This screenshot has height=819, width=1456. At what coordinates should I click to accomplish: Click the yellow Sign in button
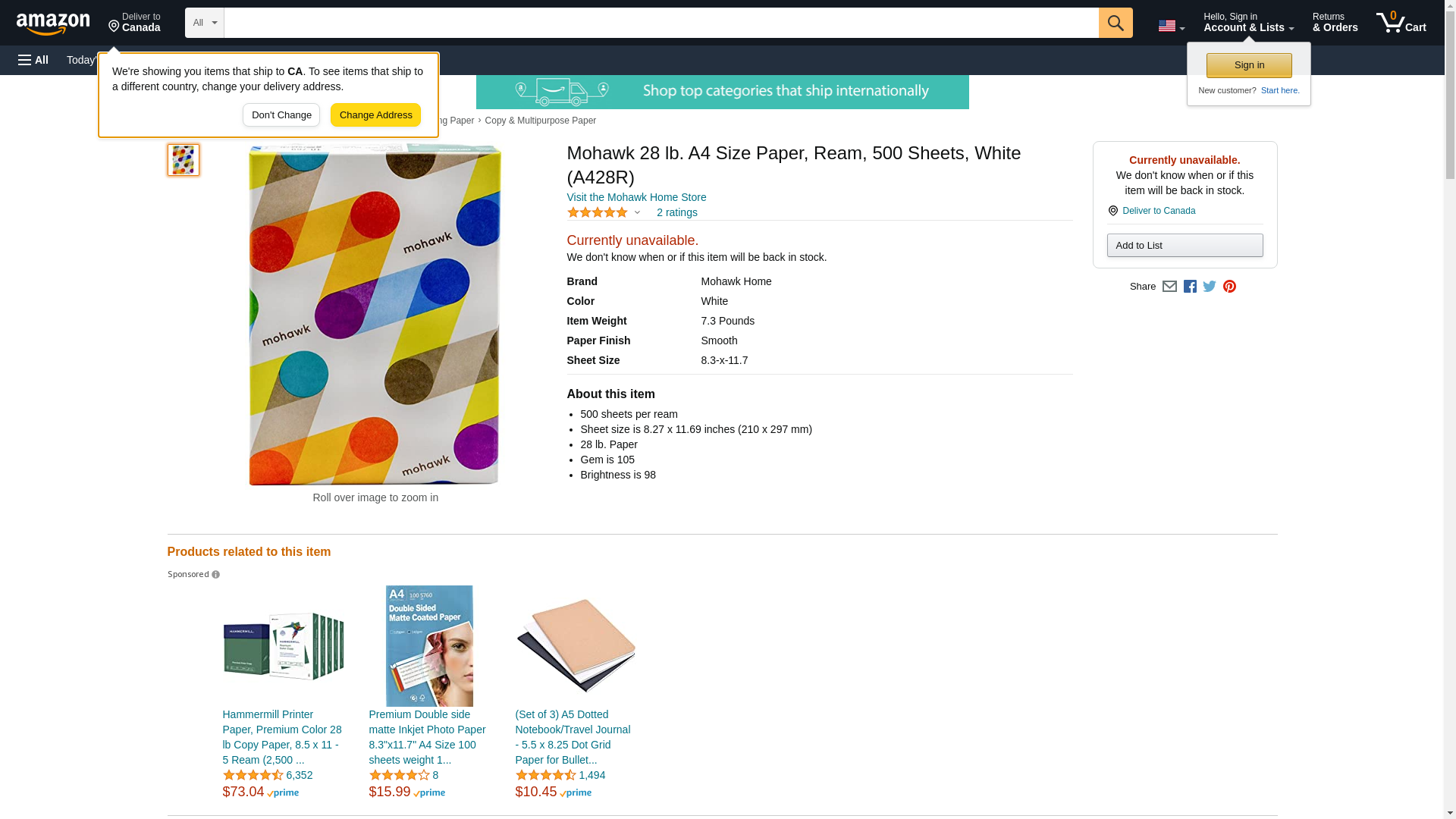(1249, 65)
